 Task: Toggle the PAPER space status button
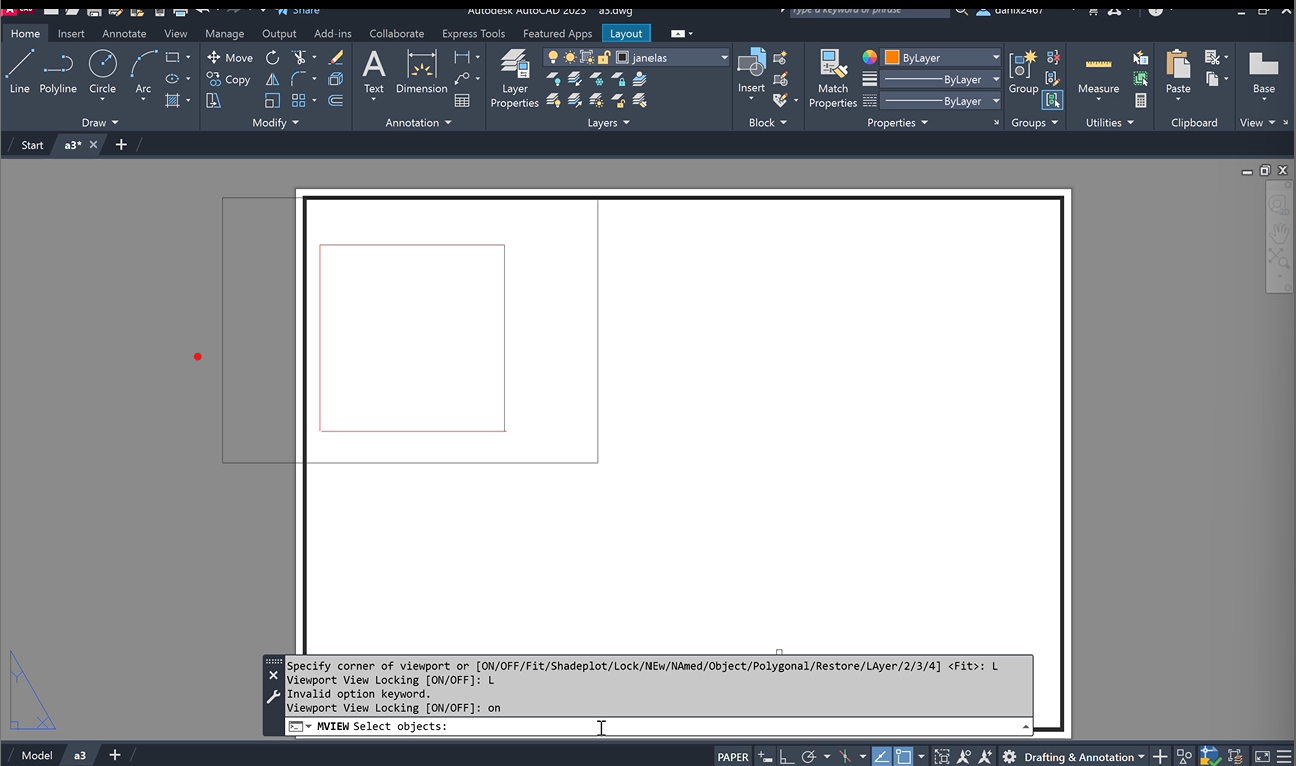click(x=733, y=757)
